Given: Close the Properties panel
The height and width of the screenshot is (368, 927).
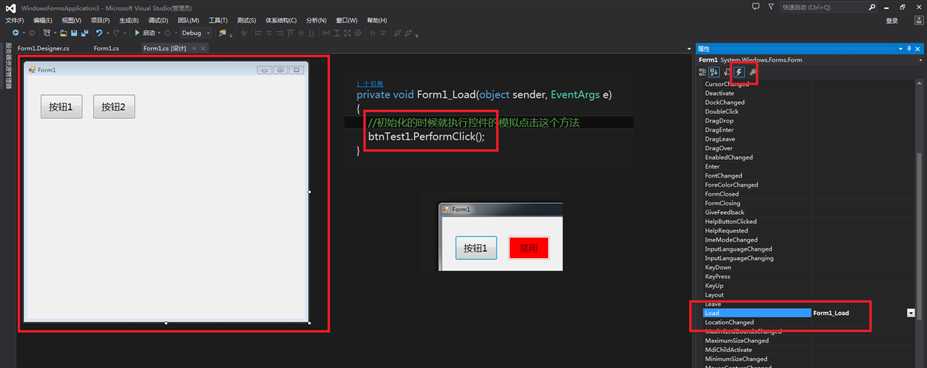Looking at the screenshot, I should [918, 49].
